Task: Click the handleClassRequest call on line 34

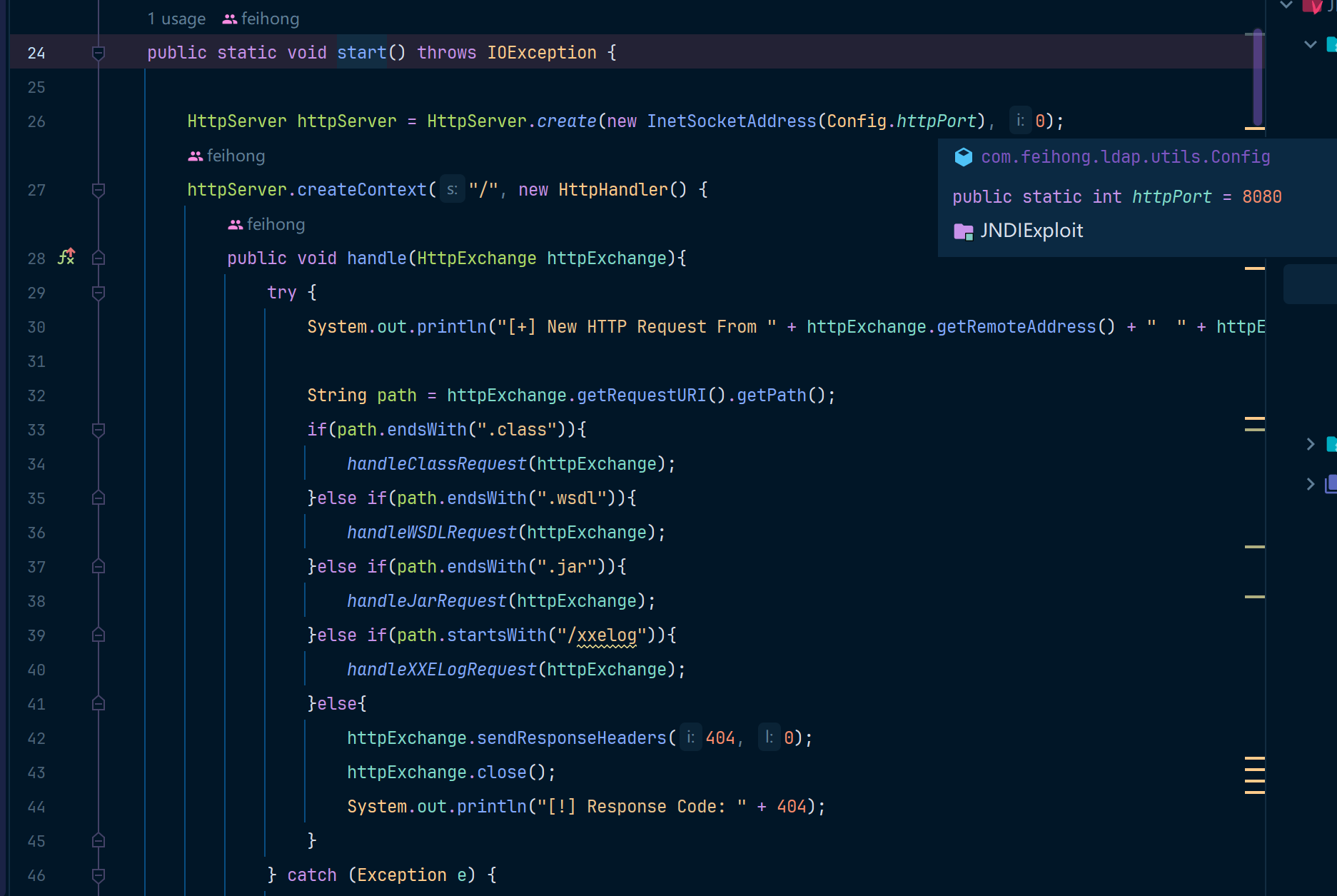Action: [437, 464]
